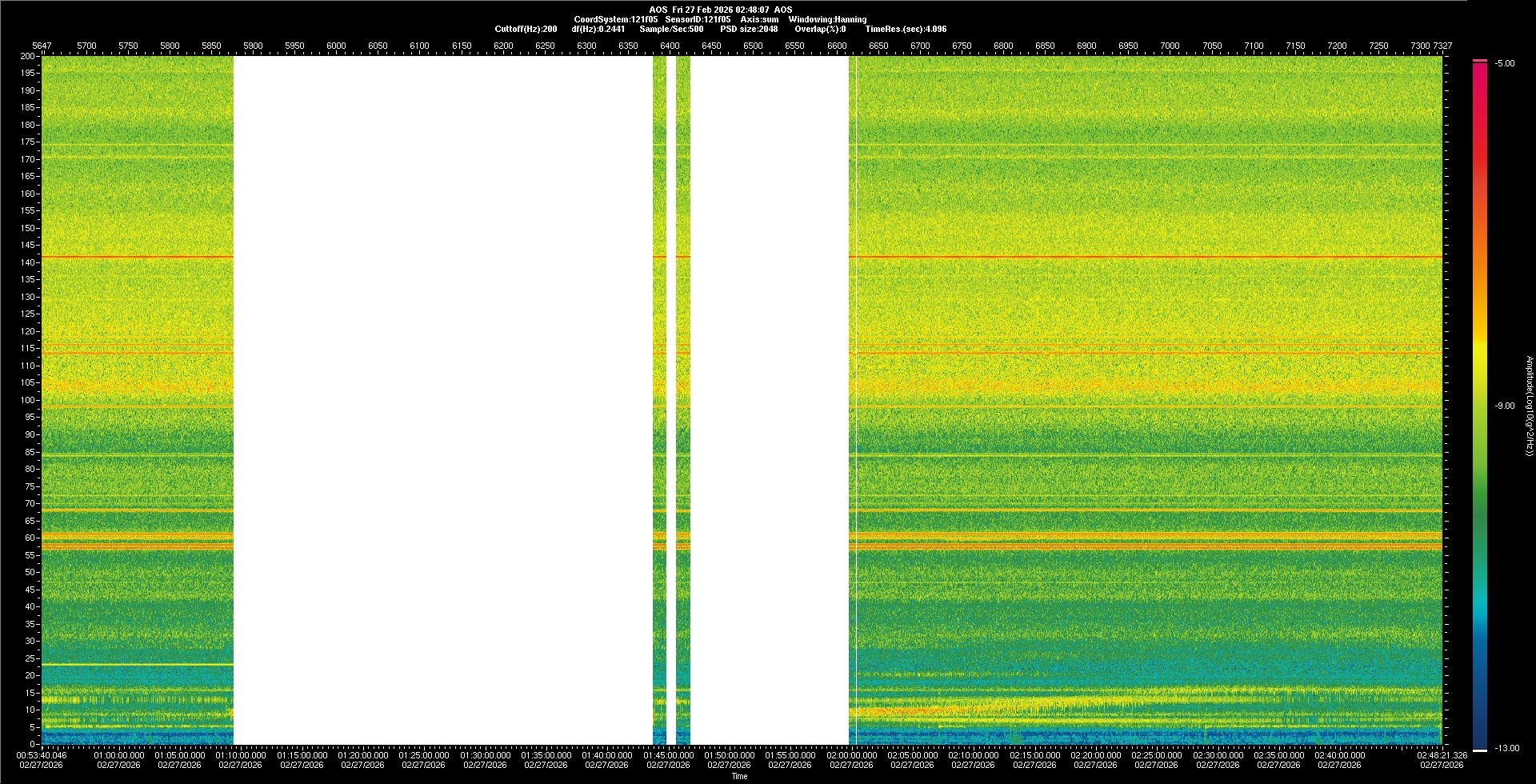The width and height of the screenshot is (1536, 784).
Task: Click the Windowing:Hanning header text
Action: [x=827, y=19]
